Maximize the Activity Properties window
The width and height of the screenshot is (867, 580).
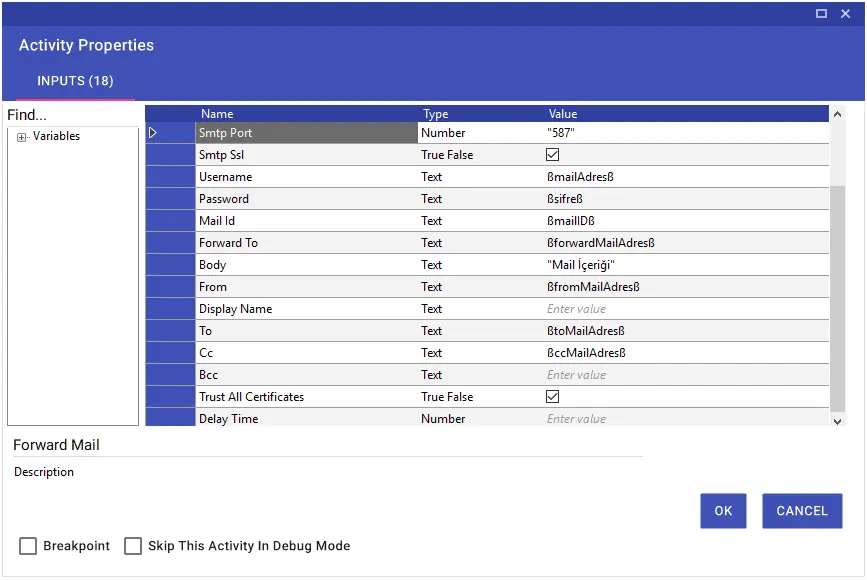821,13
